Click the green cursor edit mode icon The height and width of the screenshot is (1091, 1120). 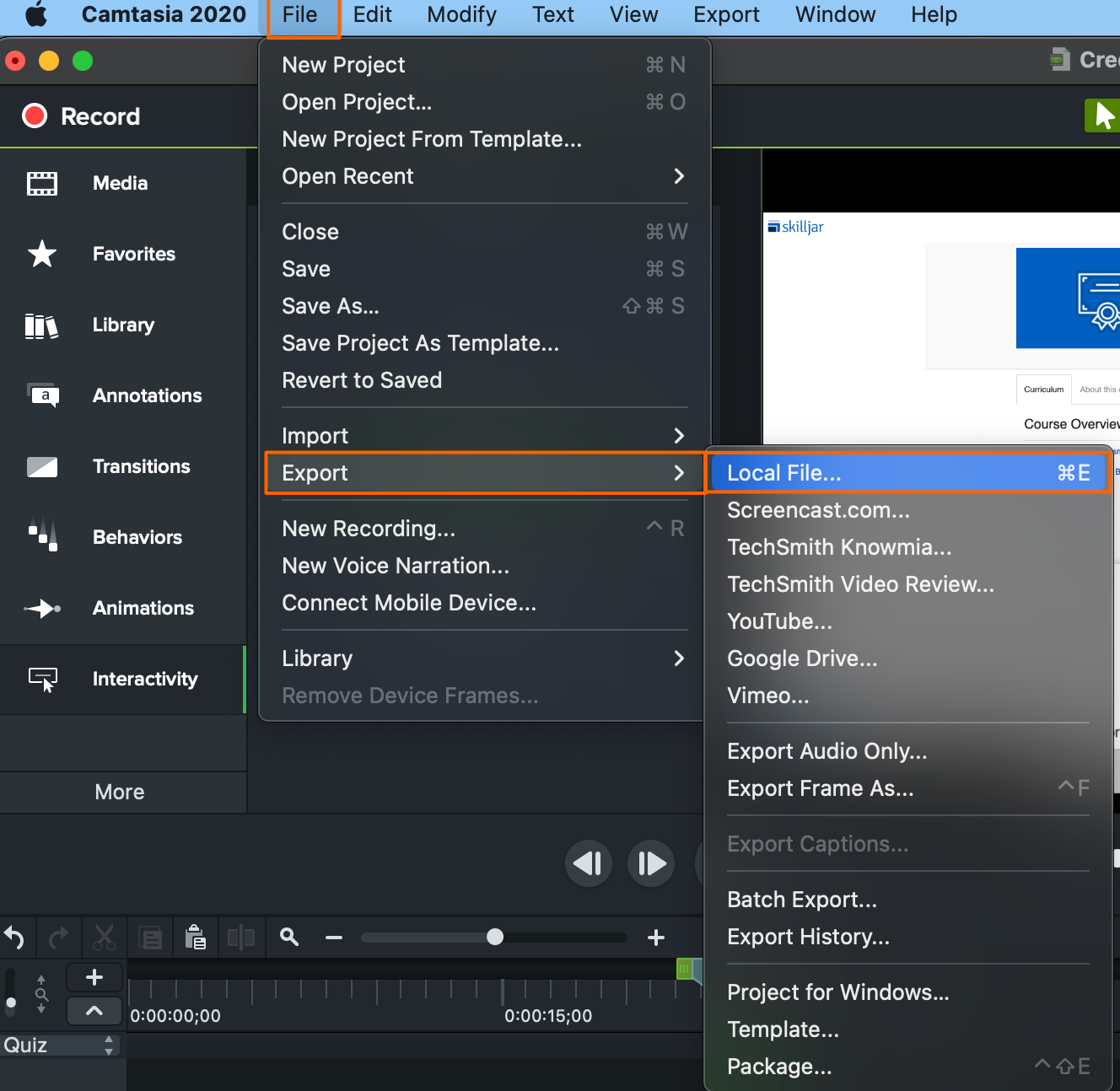click(1102, 116)
